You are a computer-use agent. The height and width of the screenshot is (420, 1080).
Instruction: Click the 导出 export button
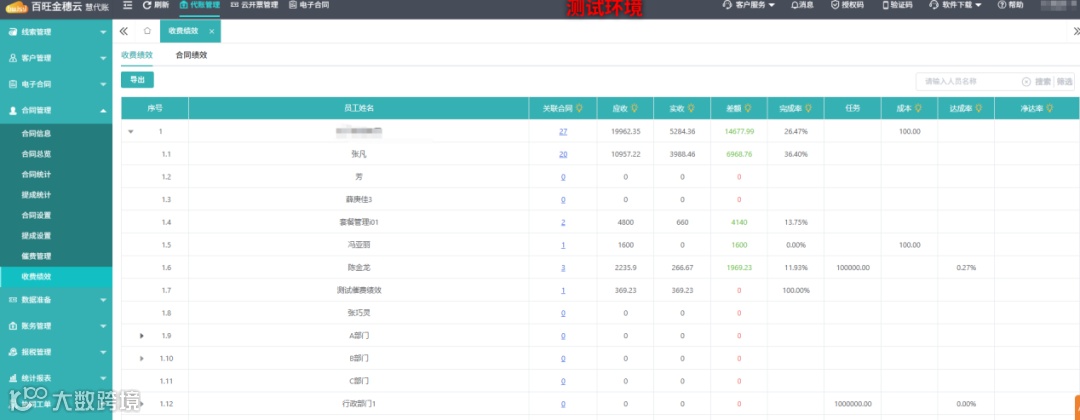pos(137,80)
